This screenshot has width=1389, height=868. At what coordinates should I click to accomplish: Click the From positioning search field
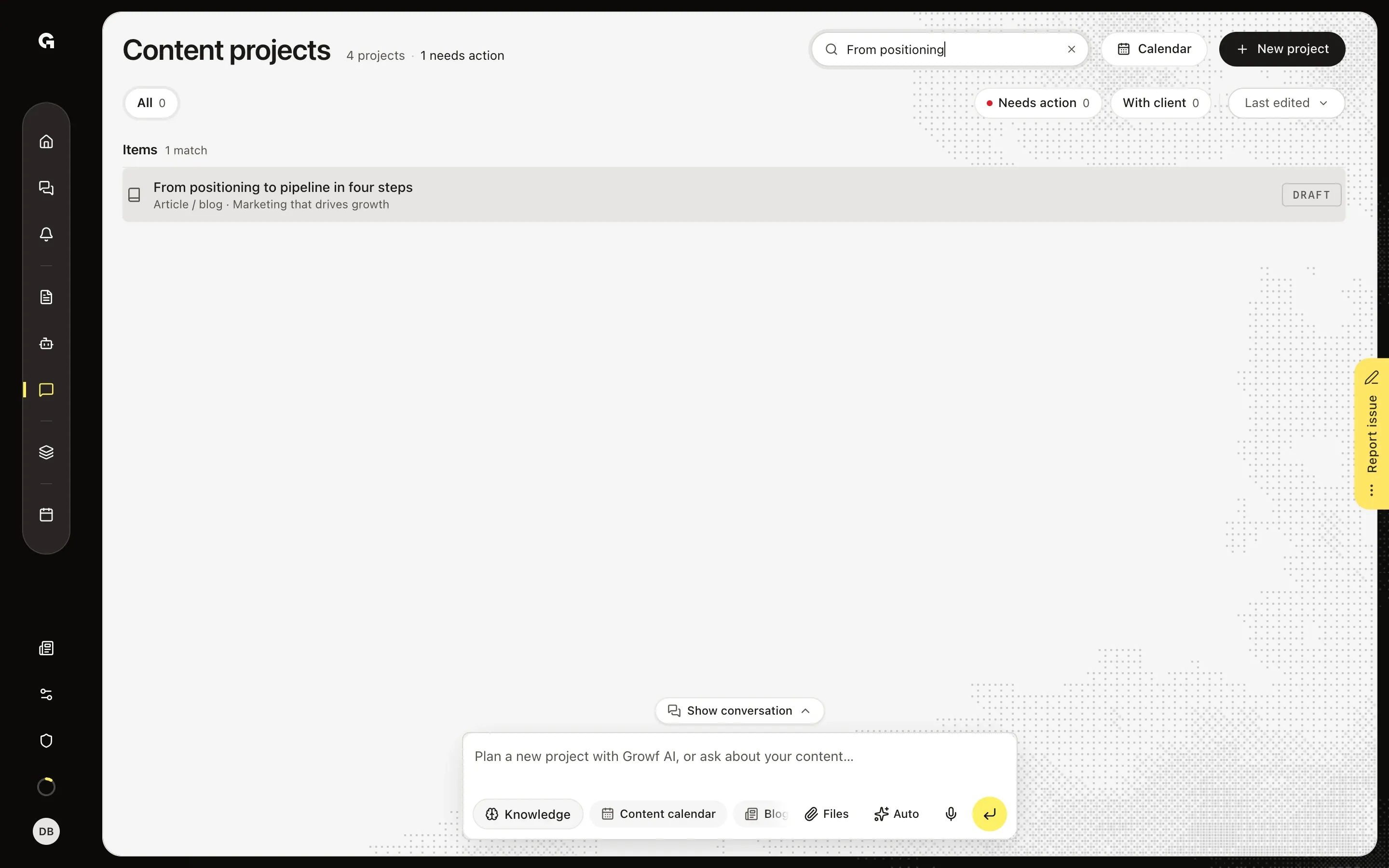(949, 49)
